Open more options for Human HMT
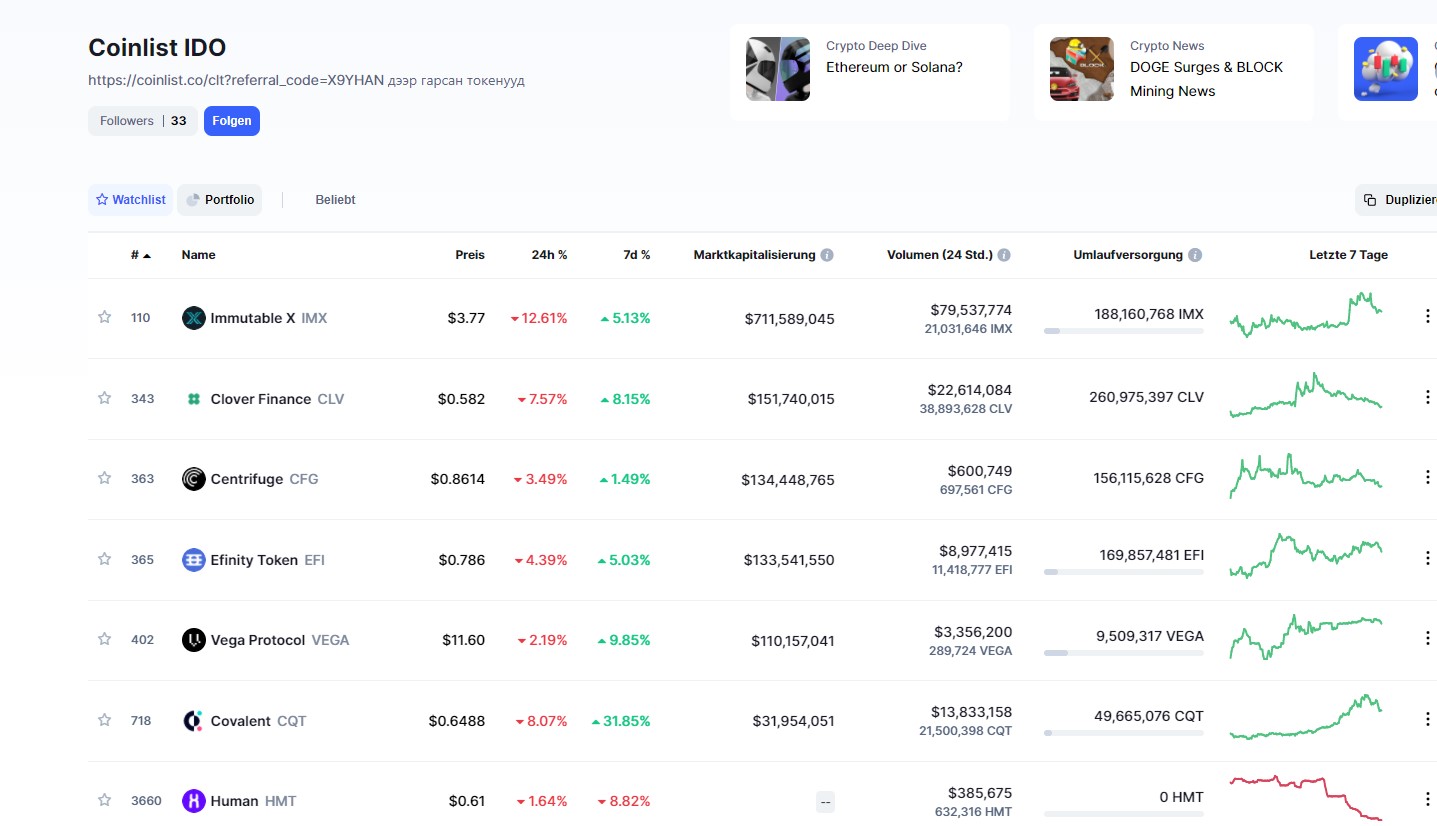The height and width of the screenshot is (826, 1437). pyautogui.click(x=1428, y=799)
